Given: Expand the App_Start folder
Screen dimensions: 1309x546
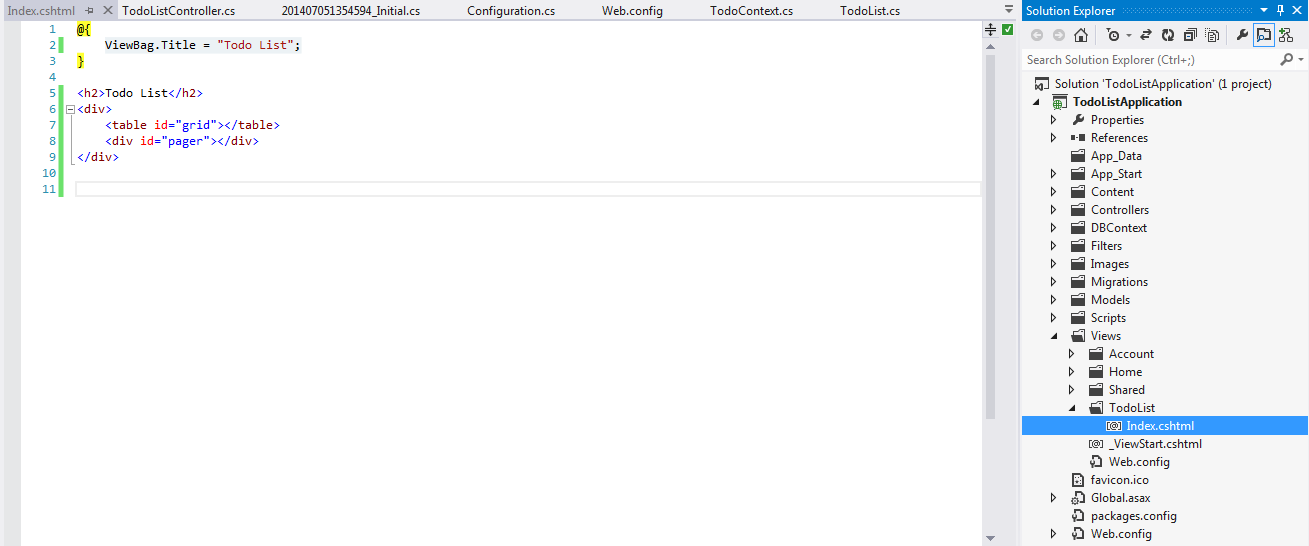Looking at the screenshot, I should pos(1053,174).
